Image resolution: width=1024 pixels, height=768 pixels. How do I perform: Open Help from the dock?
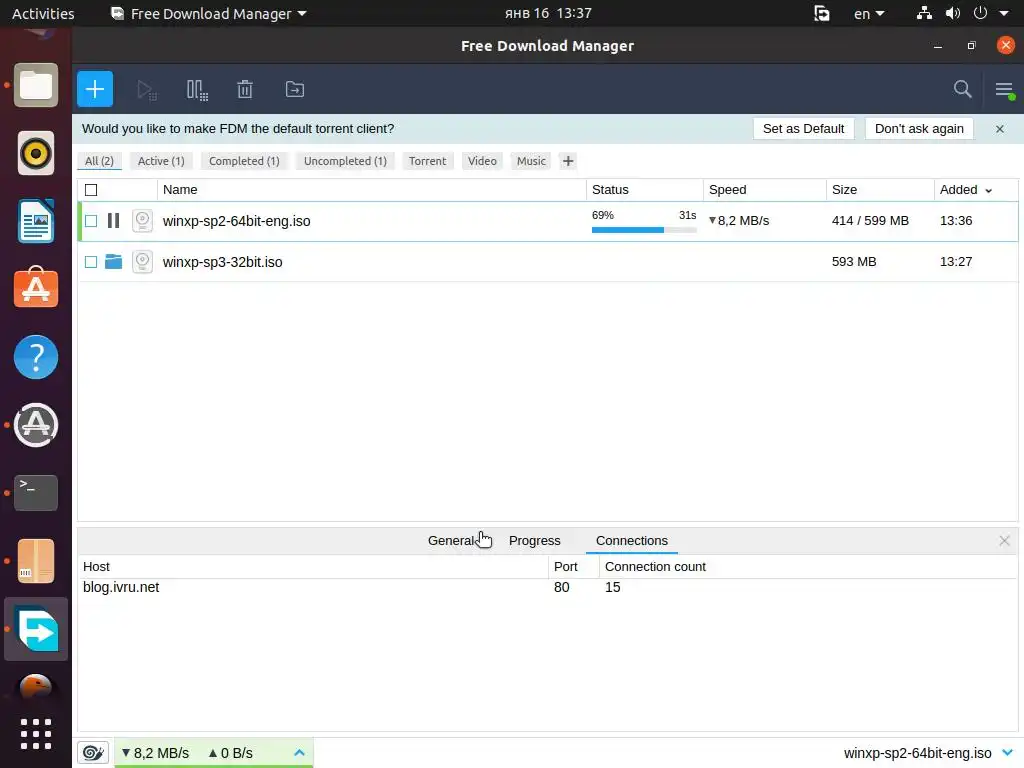(x=36, y=357)
